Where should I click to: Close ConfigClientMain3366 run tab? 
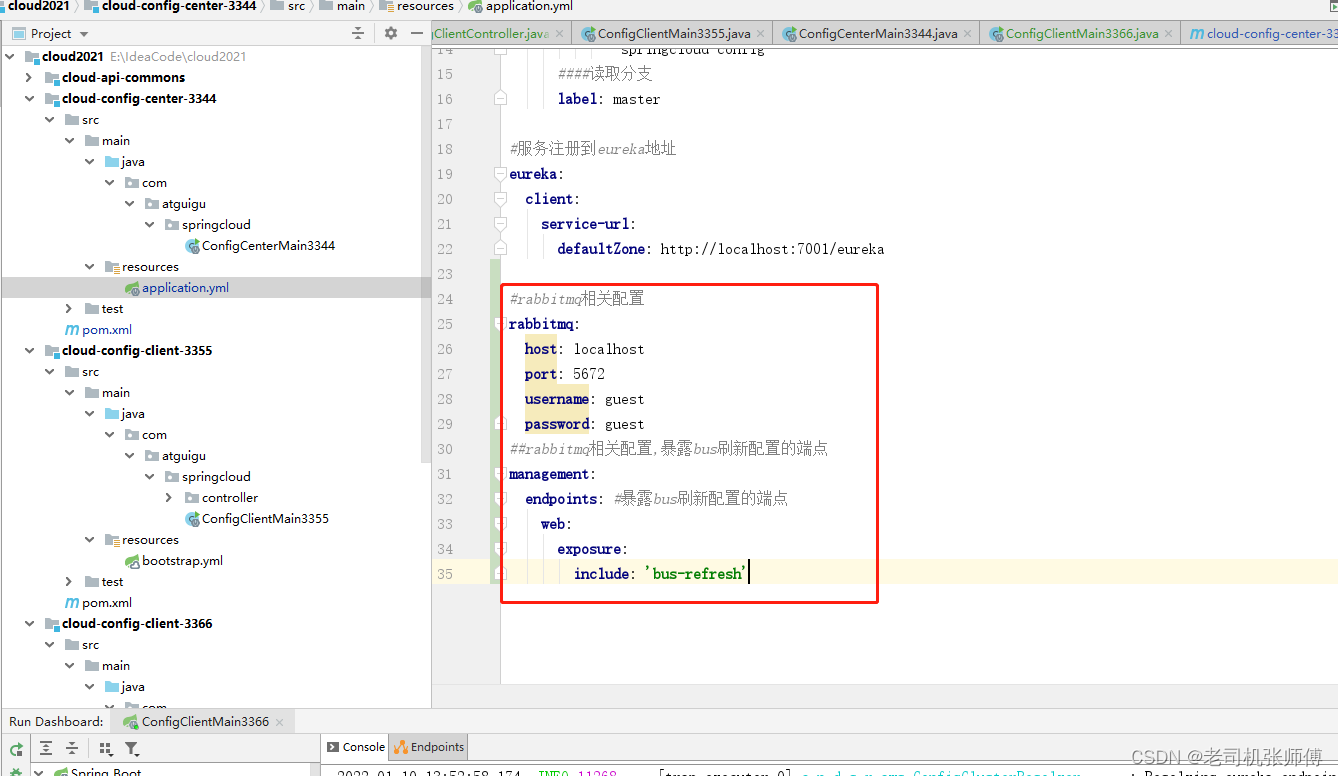[279, 721]
